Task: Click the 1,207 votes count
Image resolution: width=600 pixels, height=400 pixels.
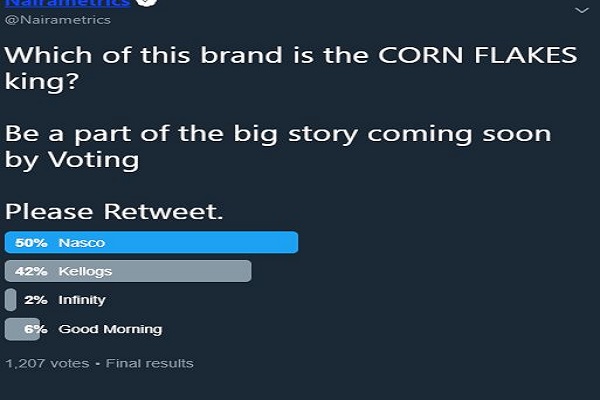Action: click(45, 363)
